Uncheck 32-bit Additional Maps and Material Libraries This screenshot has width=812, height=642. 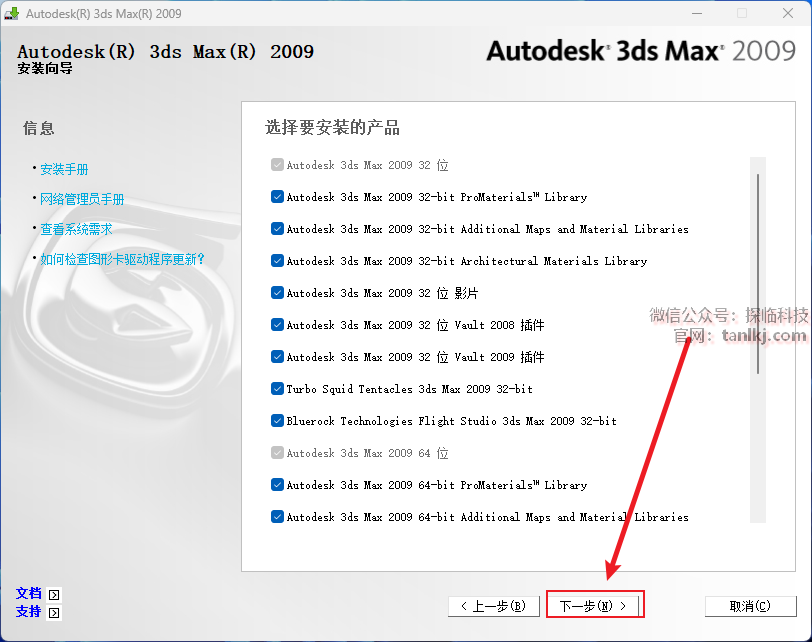[277, 229]
